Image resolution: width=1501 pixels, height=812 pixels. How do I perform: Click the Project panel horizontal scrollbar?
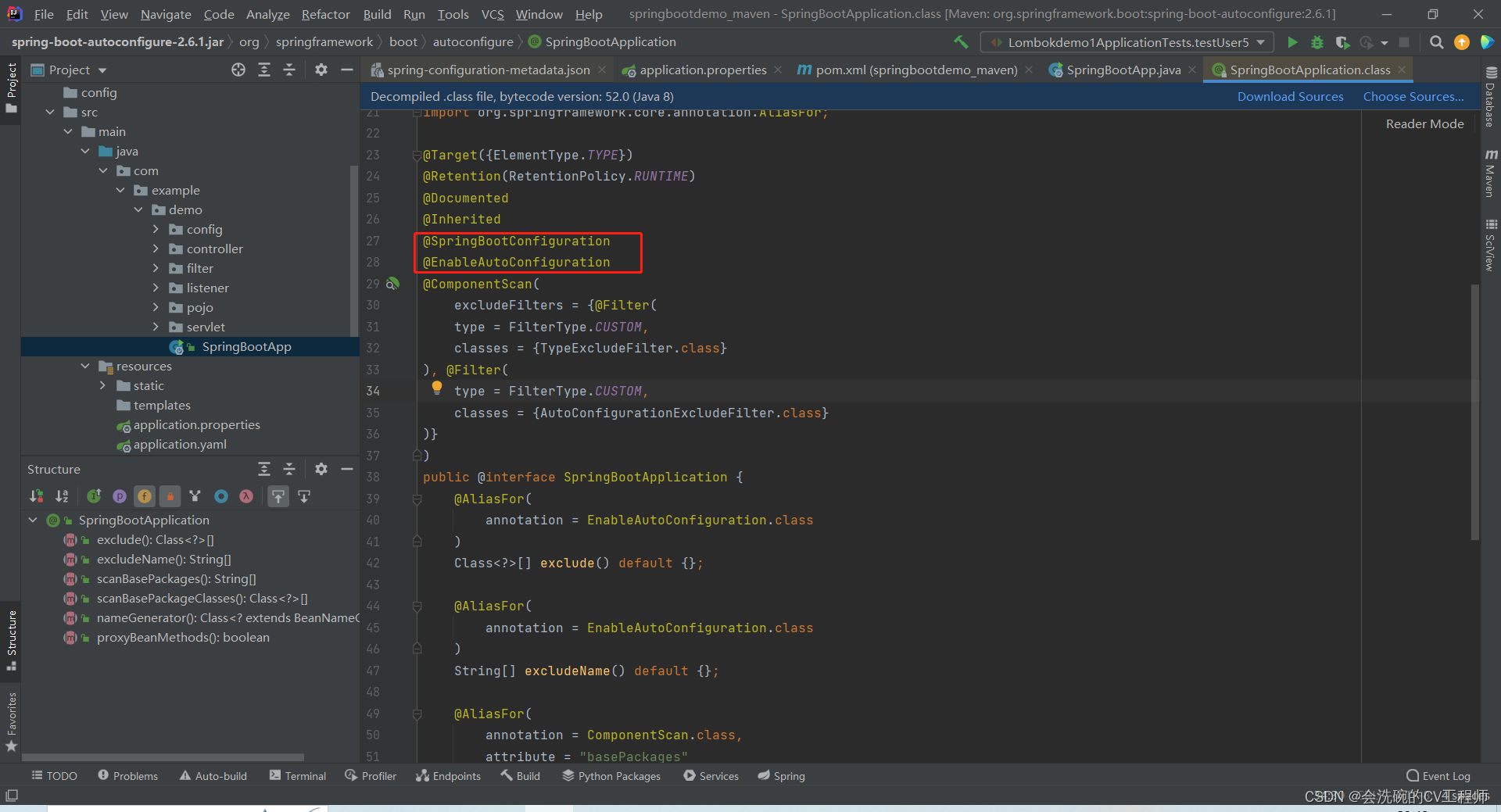point(163,757)
